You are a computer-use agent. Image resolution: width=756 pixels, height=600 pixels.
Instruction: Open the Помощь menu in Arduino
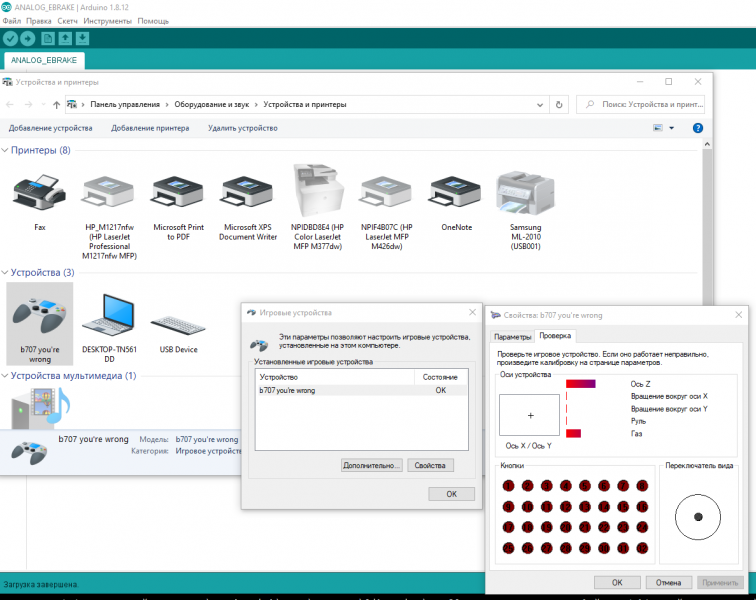point(153,21)
